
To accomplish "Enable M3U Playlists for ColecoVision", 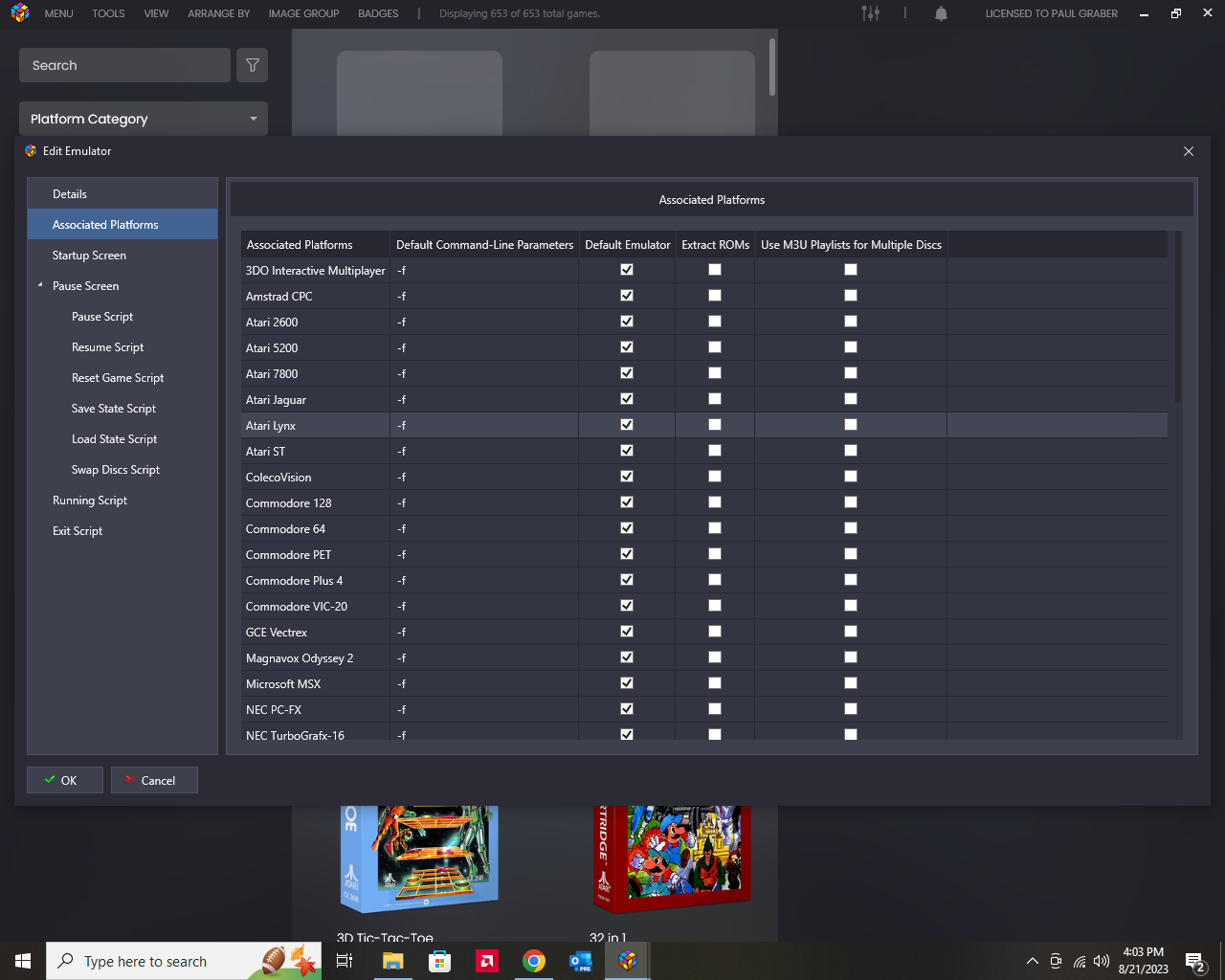I will [x=851, y=477].
